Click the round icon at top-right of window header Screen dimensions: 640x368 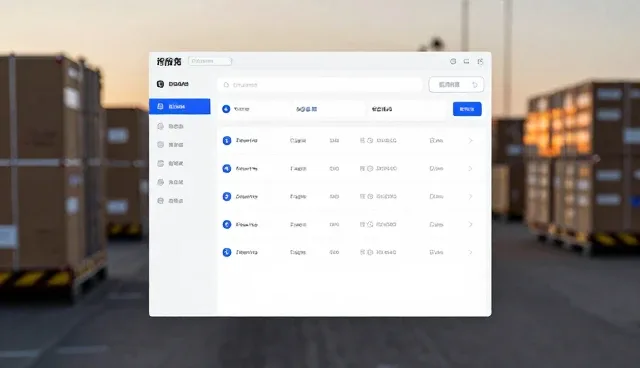[453, 61]
